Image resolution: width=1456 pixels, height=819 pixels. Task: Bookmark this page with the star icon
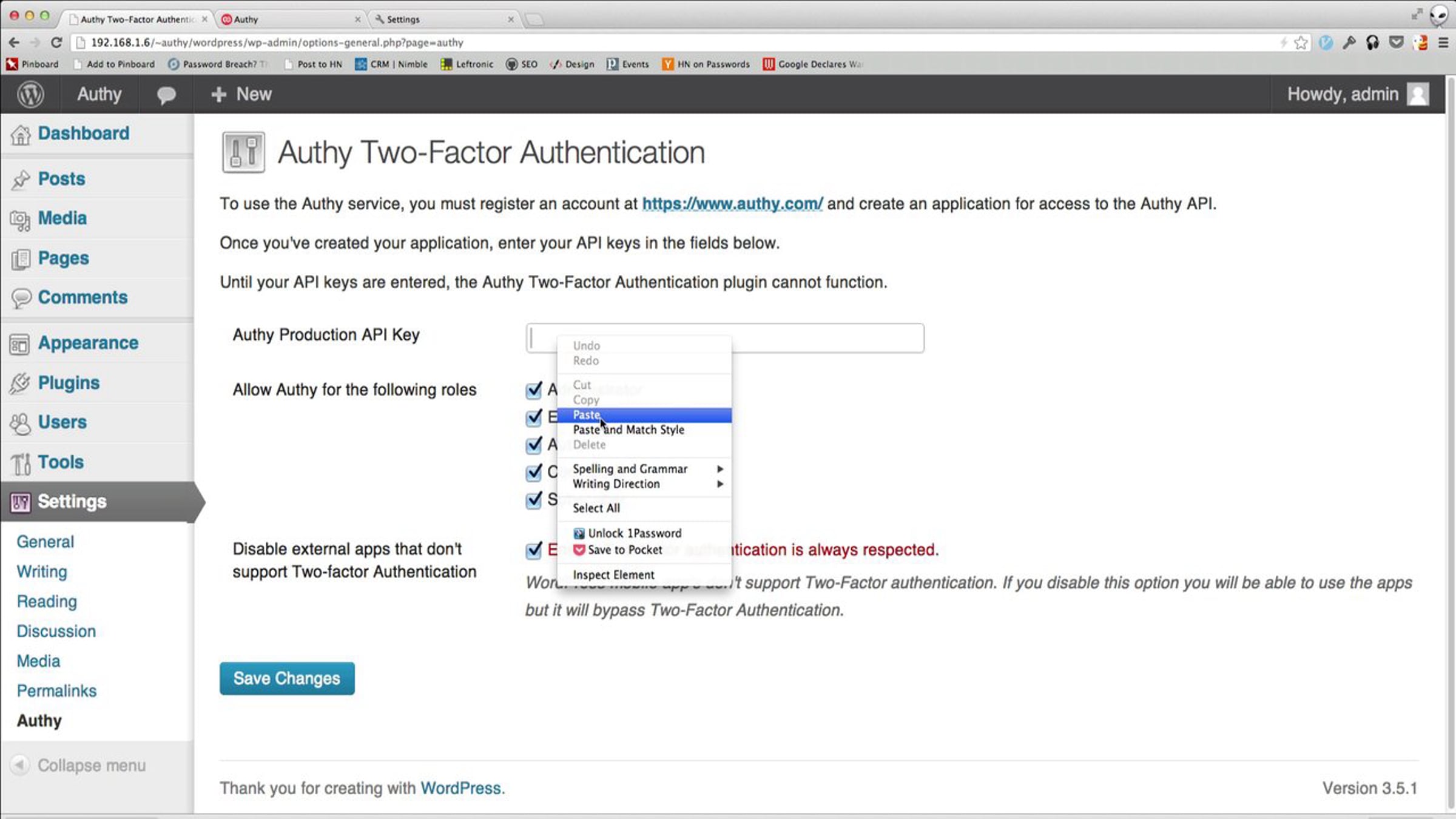1300,42
